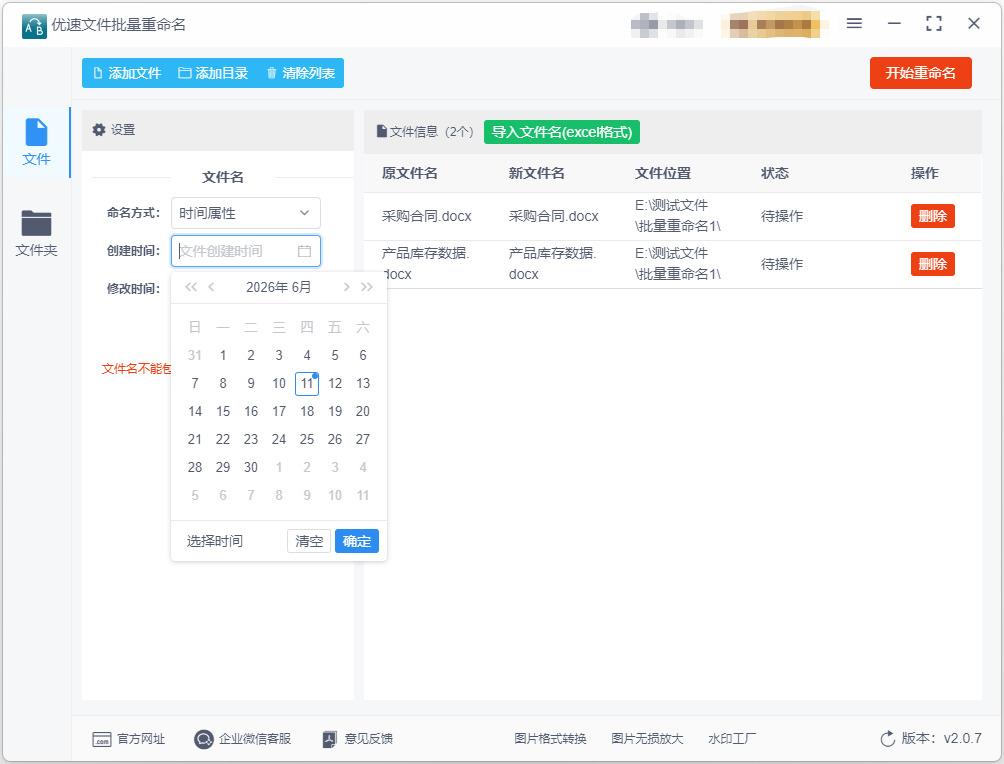The height and width of the screenshot is (764, 1004).
Task: Delete the 采购合同.docx row
Action: click(932, 216)
